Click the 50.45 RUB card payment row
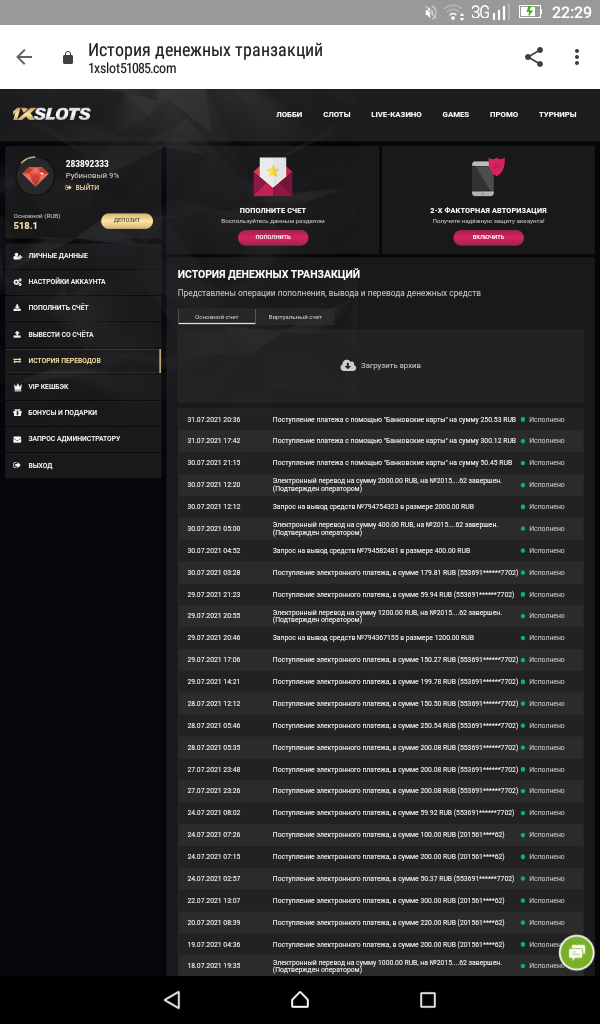The width and height of the screenshot is (600, 1024). [381, 462]
